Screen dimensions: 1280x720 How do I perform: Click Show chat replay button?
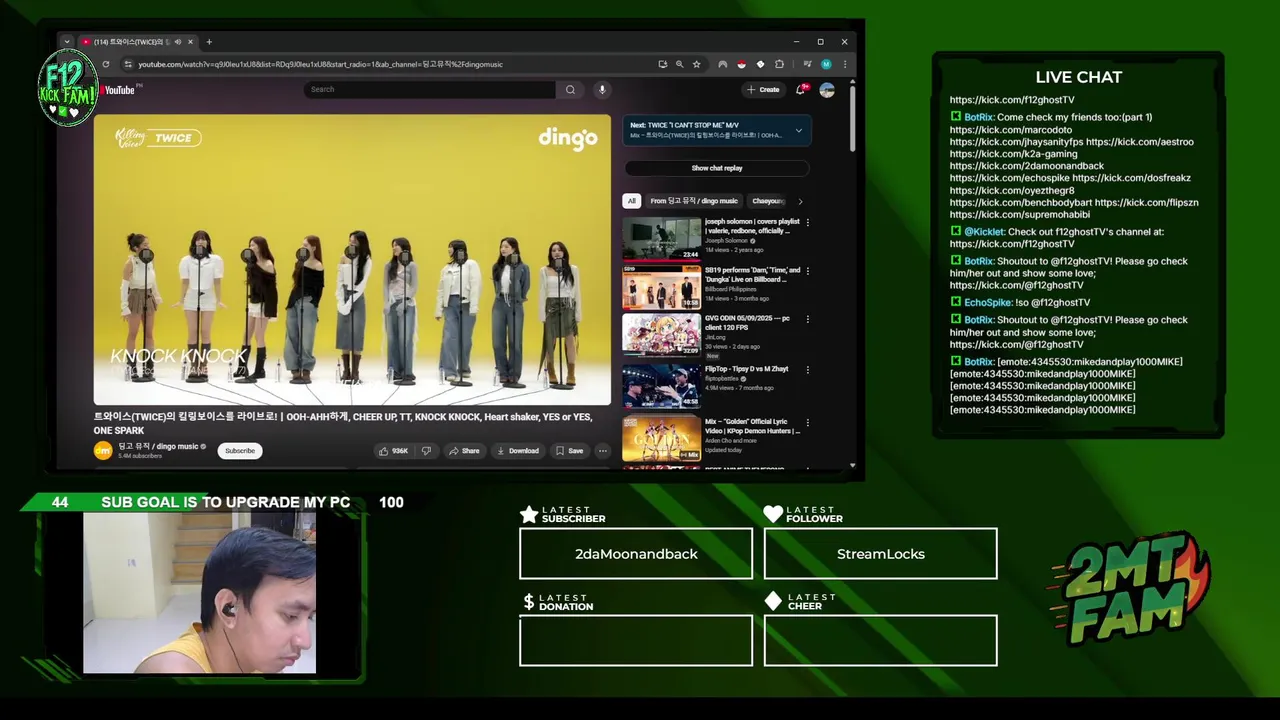click(x=717, y=168)
